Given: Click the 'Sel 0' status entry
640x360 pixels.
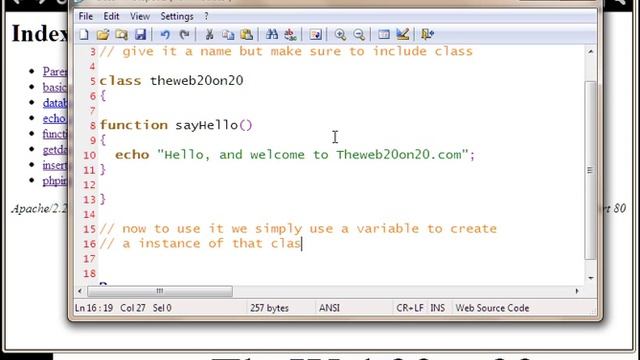Looking at the screenshot, I should point(162,308).
